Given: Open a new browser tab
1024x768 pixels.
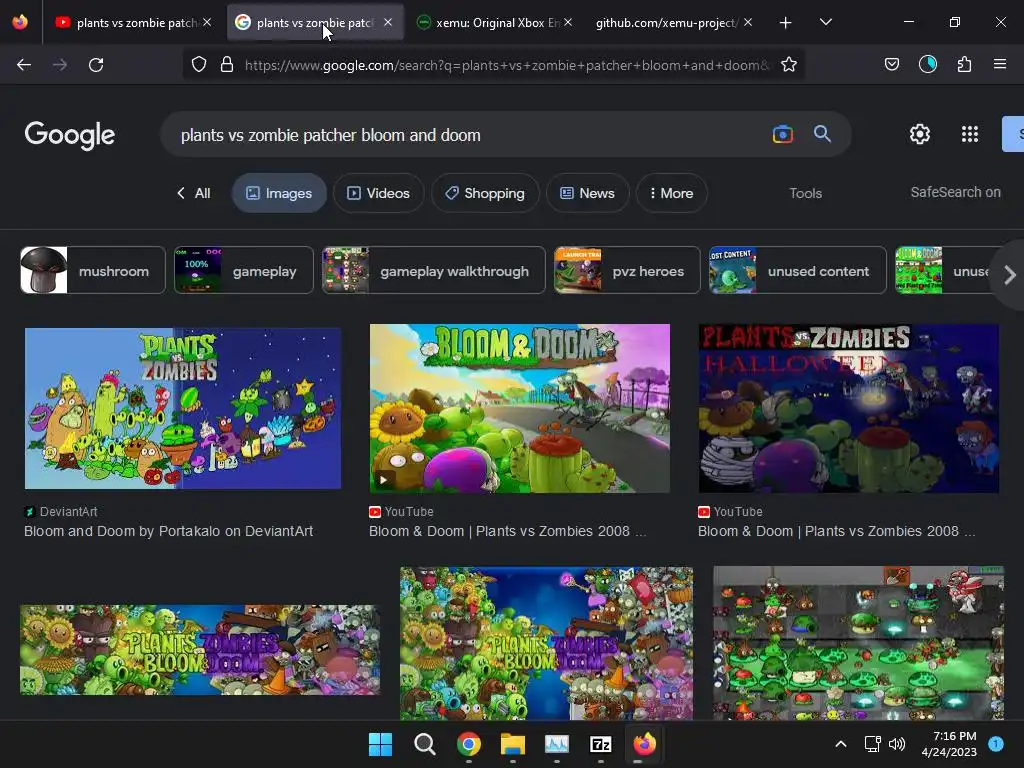Looking at the screenshot, I should [x=786, y=23].
